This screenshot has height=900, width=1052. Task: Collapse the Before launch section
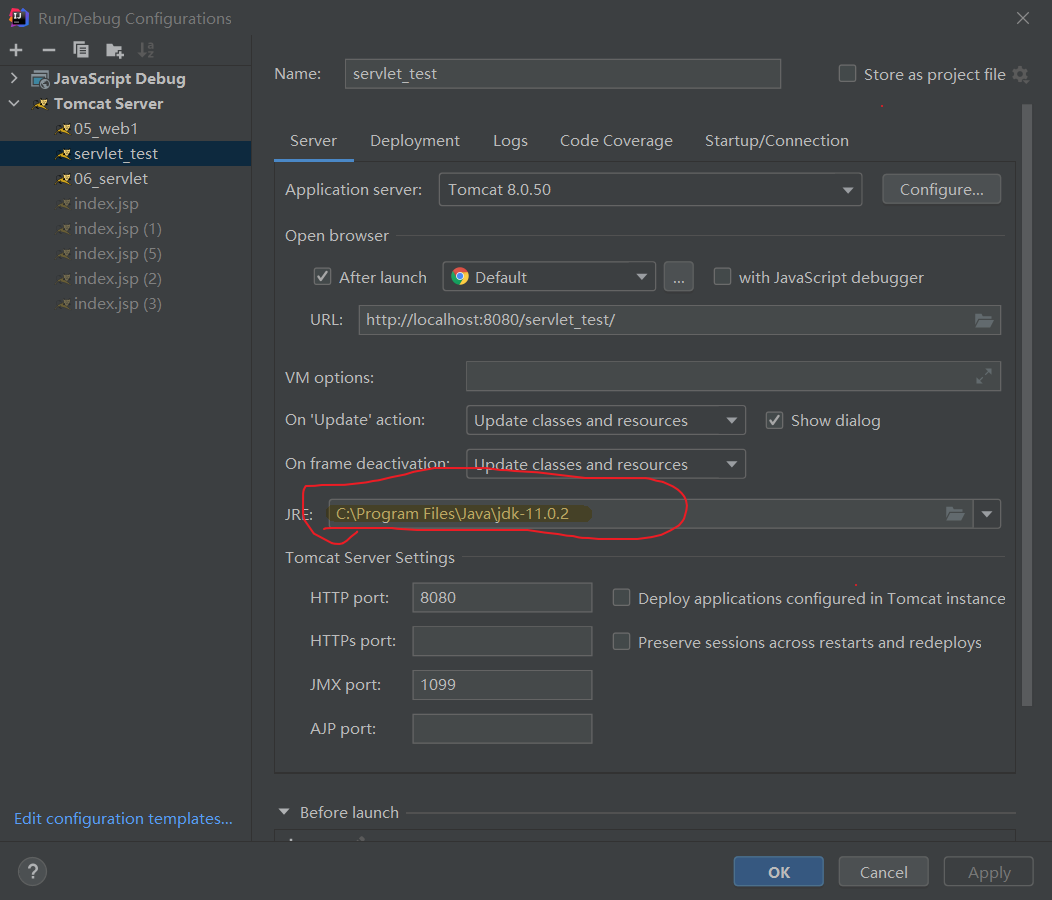(284, 812)
